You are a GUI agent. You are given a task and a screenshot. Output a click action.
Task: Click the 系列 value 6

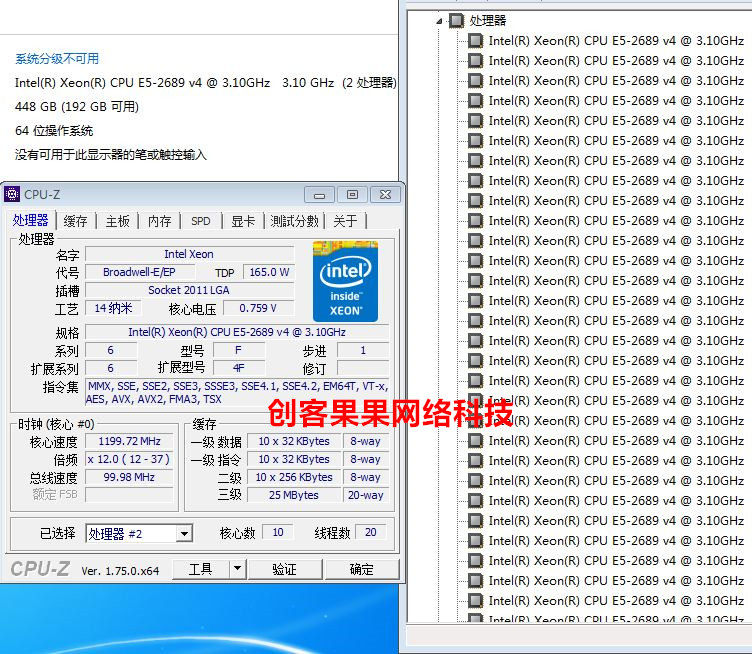111,350
